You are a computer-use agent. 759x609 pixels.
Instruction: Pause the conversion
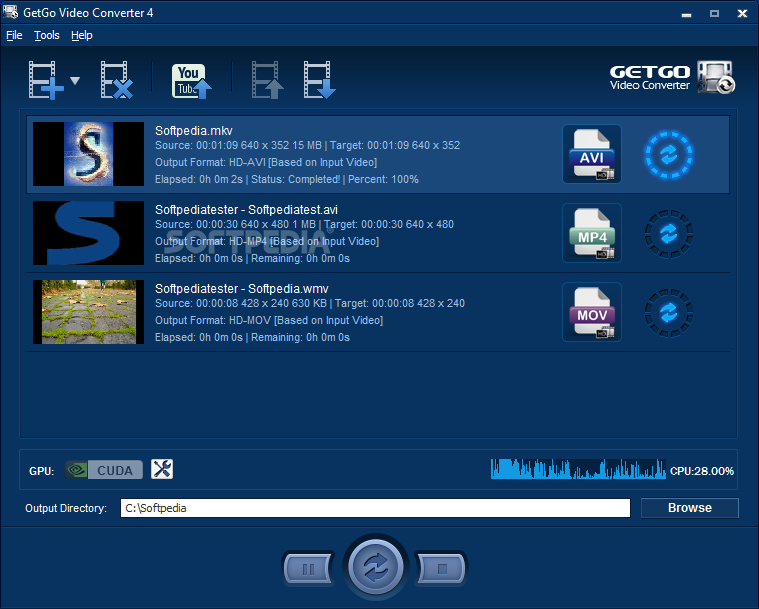pyautogui.click(x=308, y=568)
